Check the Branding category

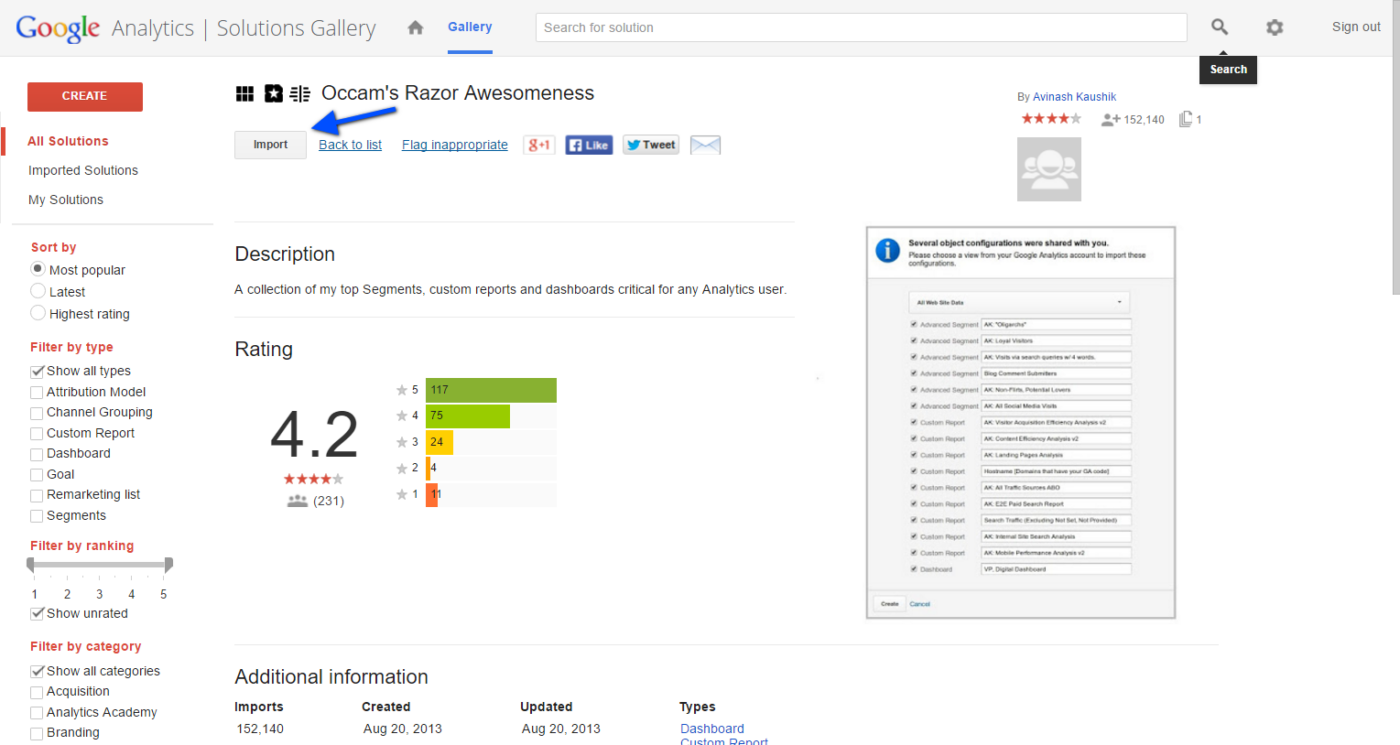coord(37,733)
